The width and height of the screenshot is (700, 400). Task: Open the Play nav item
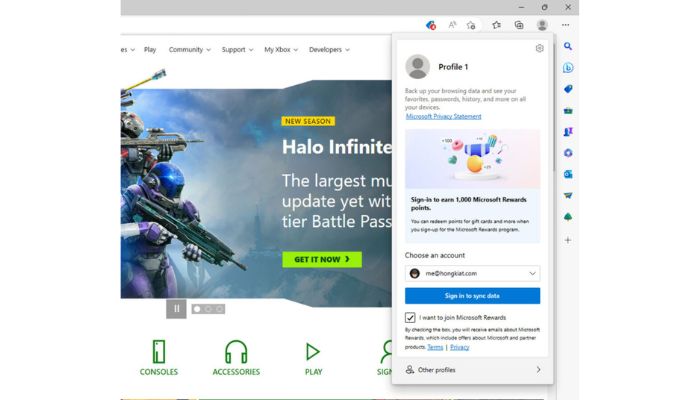[x=150, y=50]
